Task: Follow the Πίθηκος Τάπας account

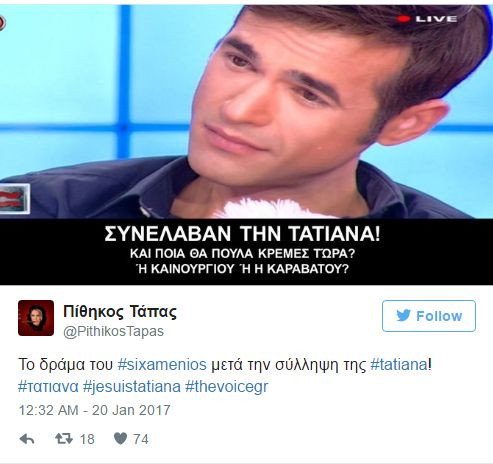Action: pos(429,316)
